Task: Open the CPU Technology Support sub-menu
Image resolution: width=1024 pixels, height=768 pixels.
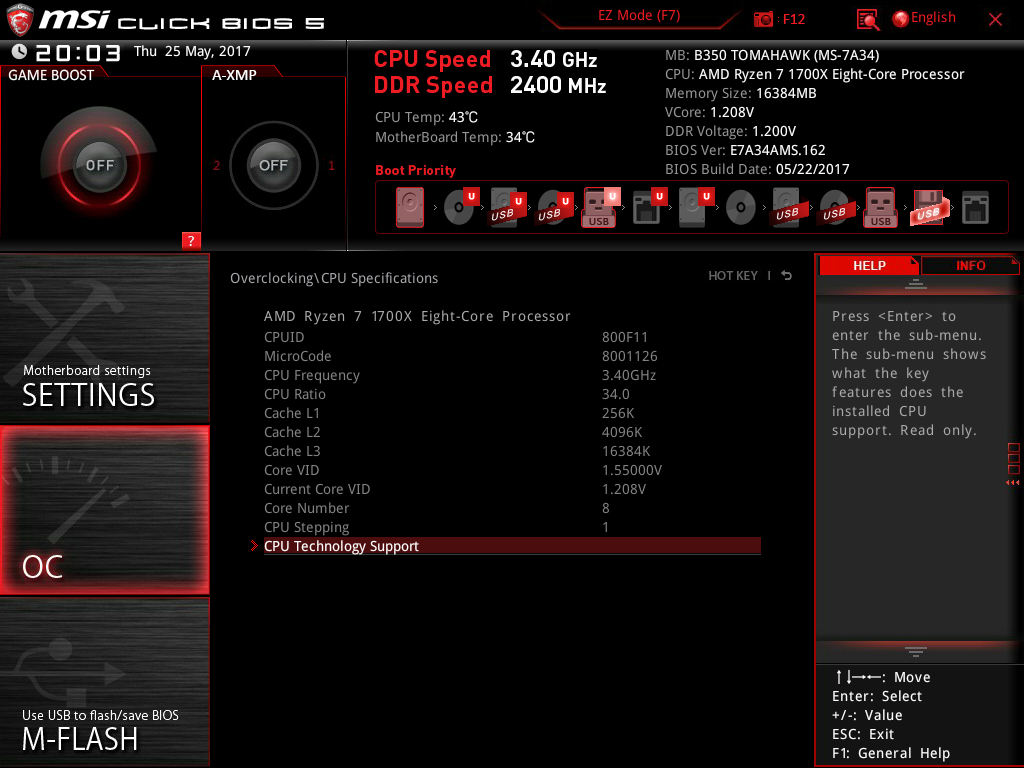Action: (512, 546)
